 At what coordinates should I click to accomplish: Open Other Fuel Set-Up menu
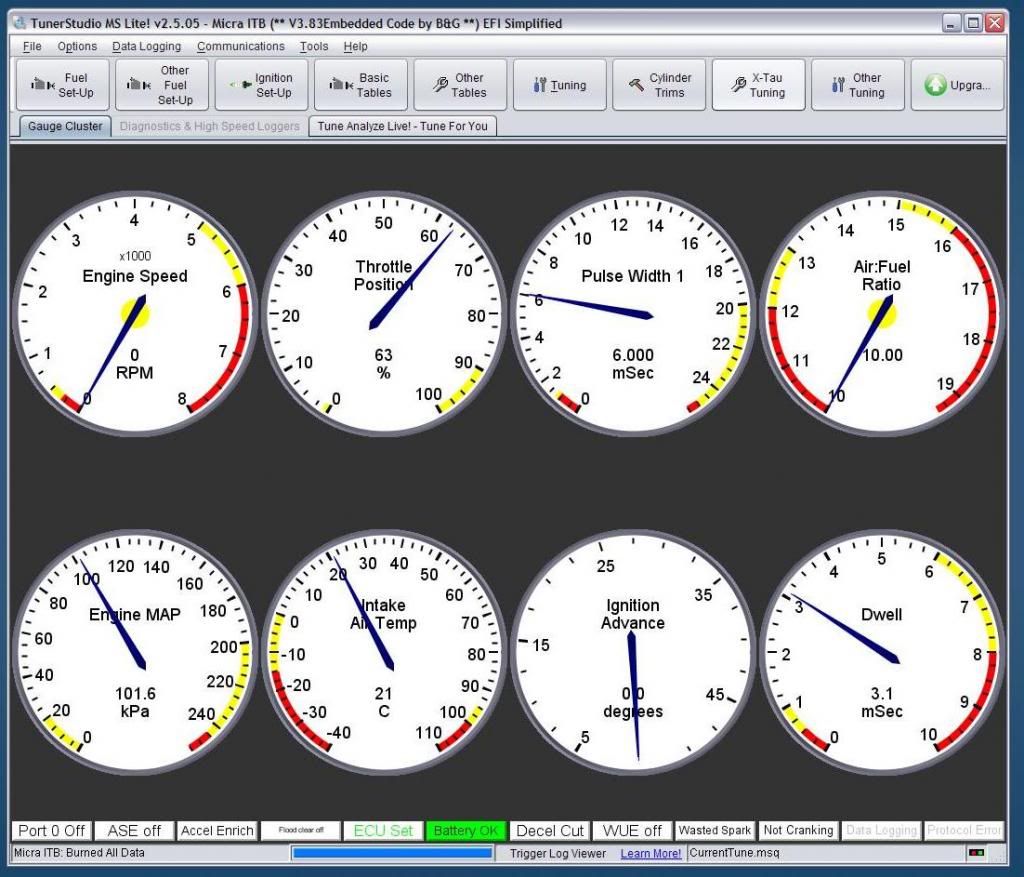coord(162,85)
